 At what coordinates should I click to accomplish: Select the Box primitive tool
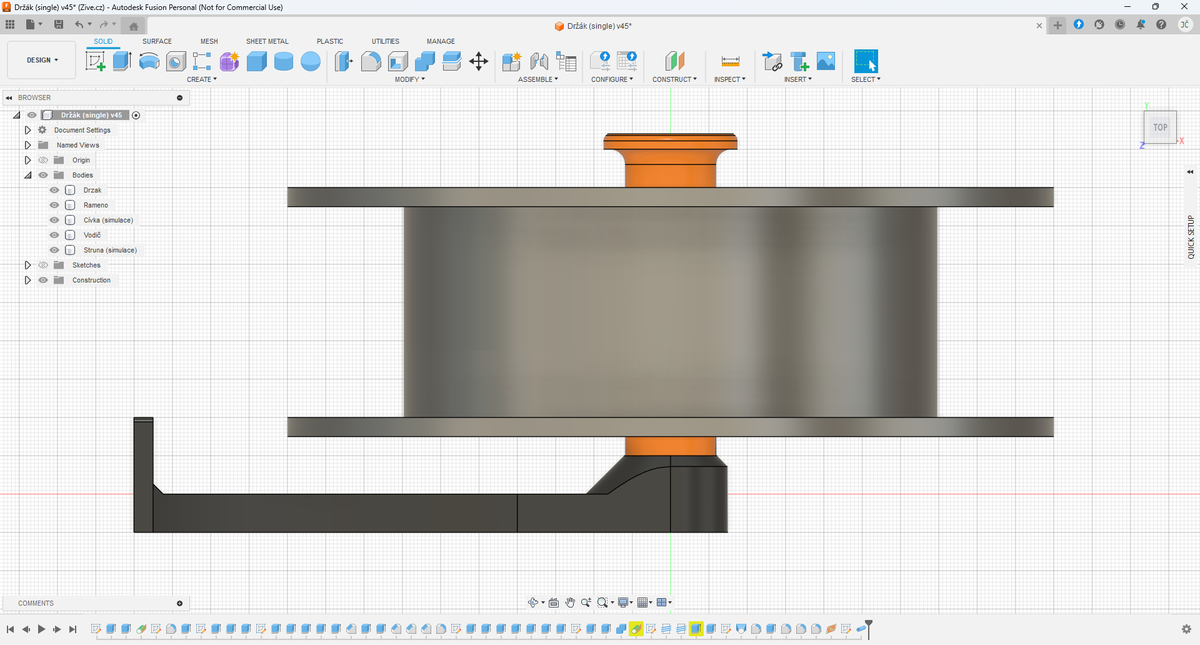click(x=257, y=61)
